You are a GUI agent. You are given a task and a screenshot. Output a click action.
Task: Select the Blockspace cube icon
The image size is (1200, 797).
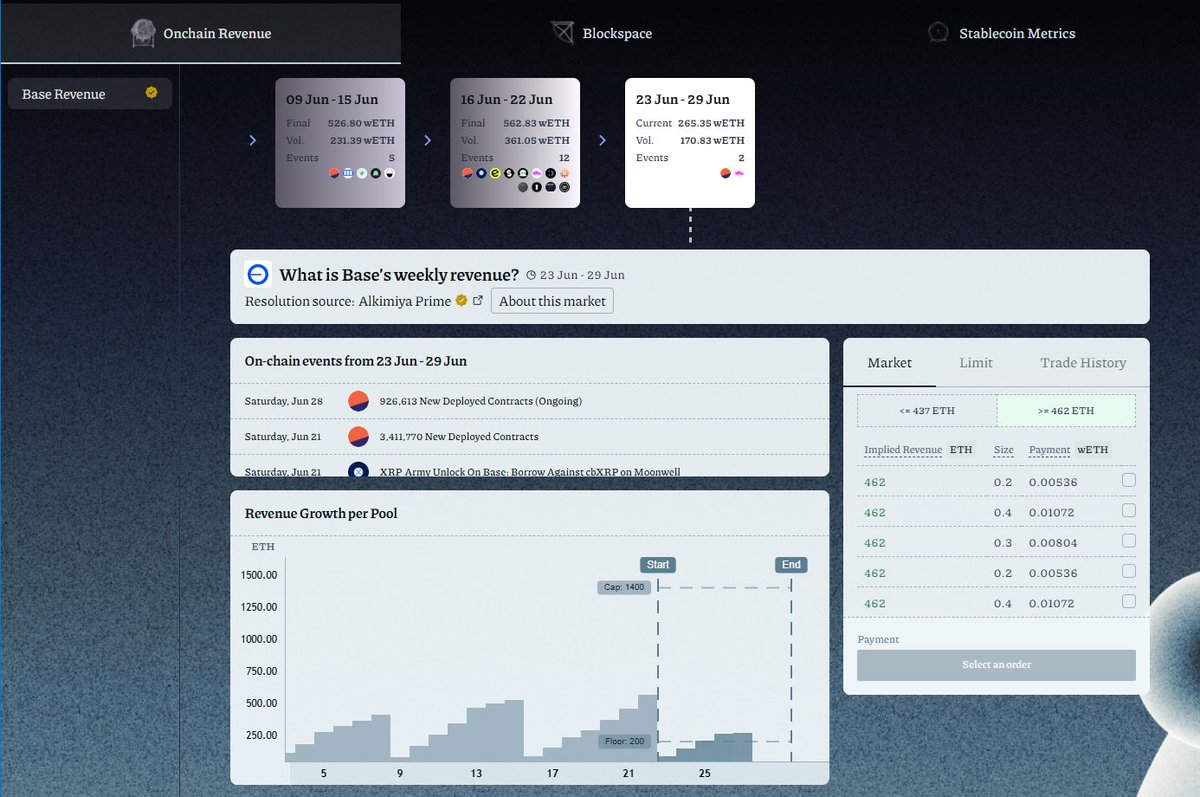coord(563,32)
